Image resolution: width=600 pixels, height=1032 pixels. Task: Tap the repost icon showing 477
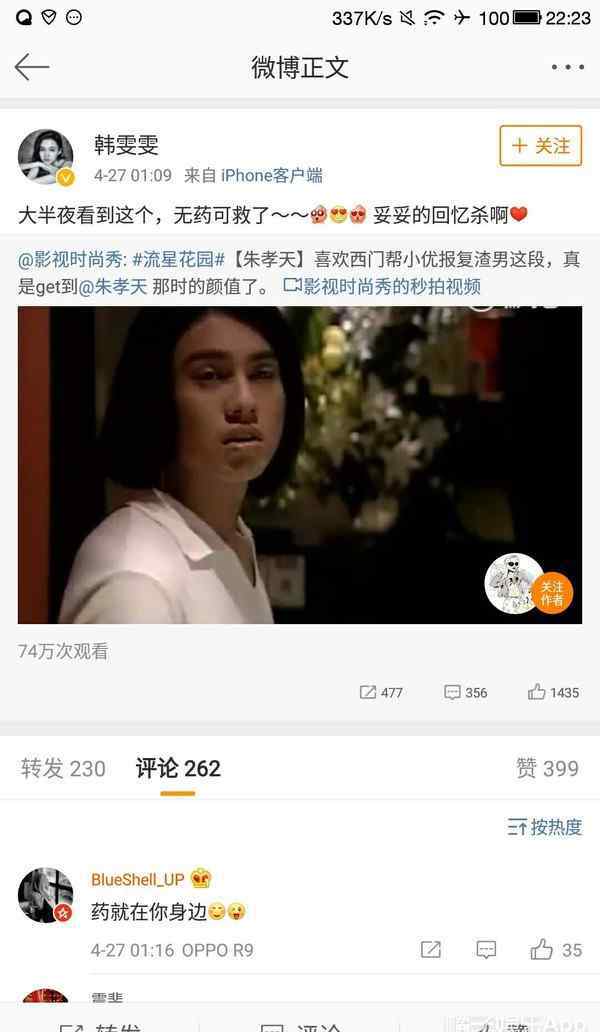tap(381, 692)
